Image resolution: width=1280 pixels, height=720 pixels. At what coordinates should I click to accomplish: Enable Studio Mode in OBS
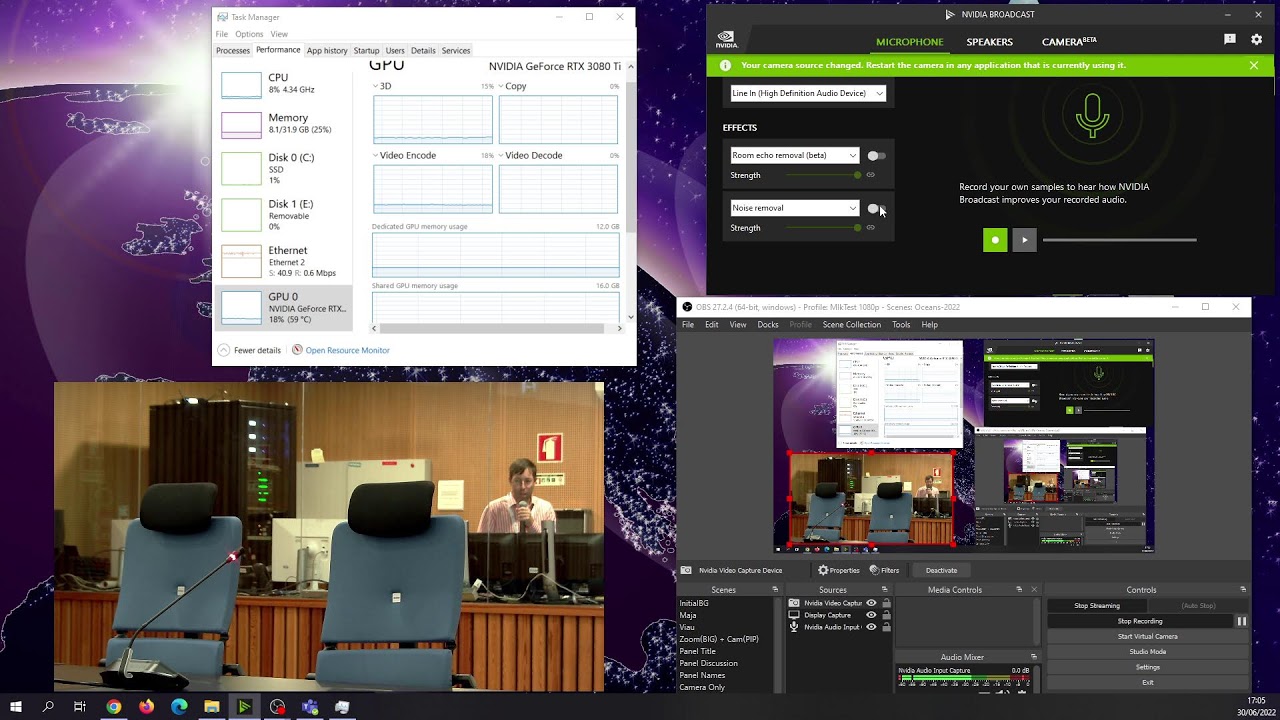[x=1147, y=652]
